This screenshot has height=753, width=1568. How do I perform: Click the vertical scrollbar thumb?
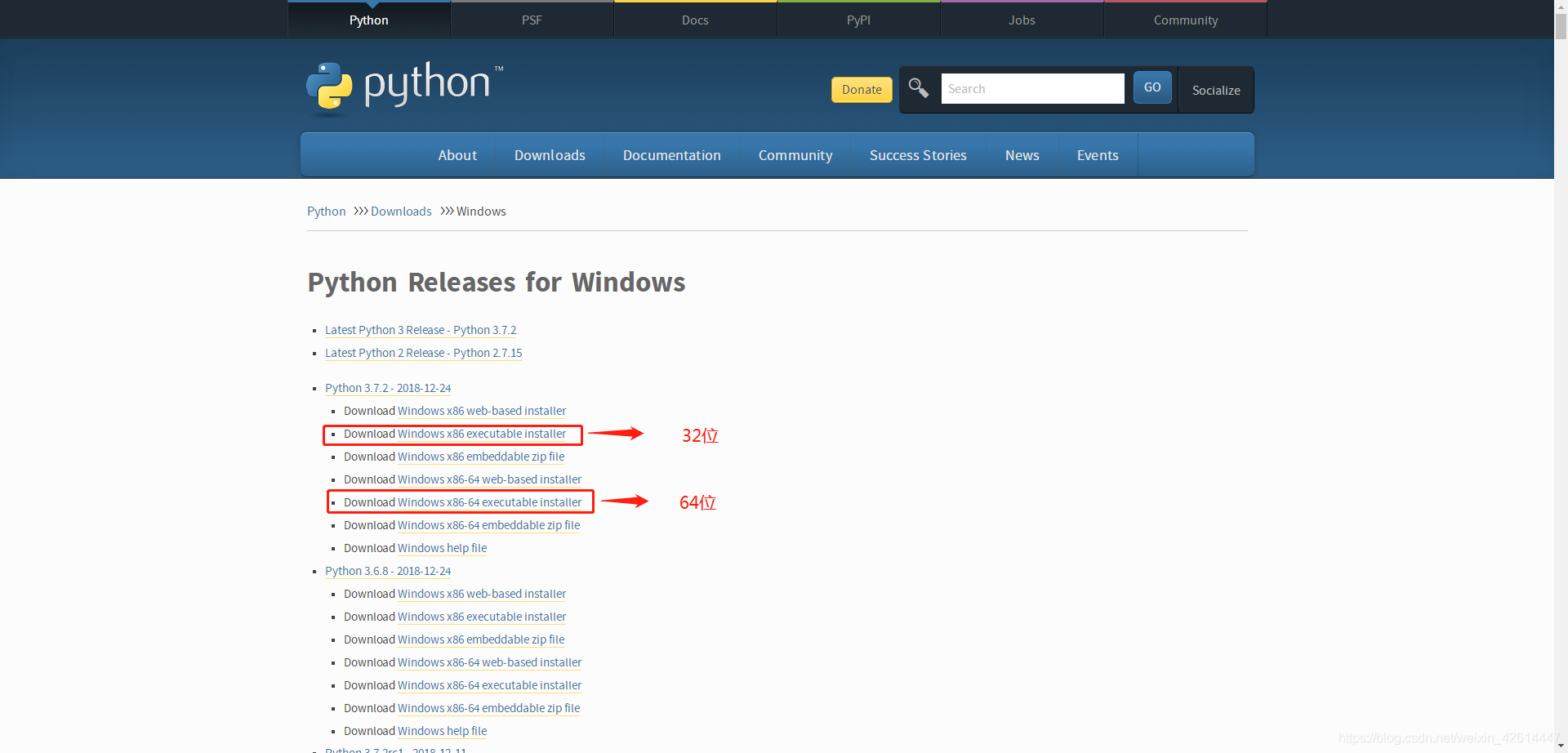(1561, 26)
